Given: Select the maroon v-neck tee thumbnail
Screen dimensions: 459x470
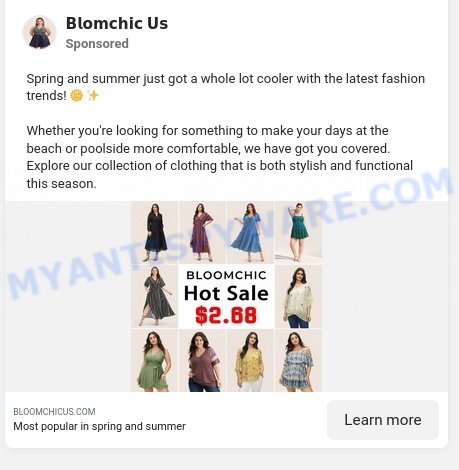Looking at the screenshot, I should 202,361.
